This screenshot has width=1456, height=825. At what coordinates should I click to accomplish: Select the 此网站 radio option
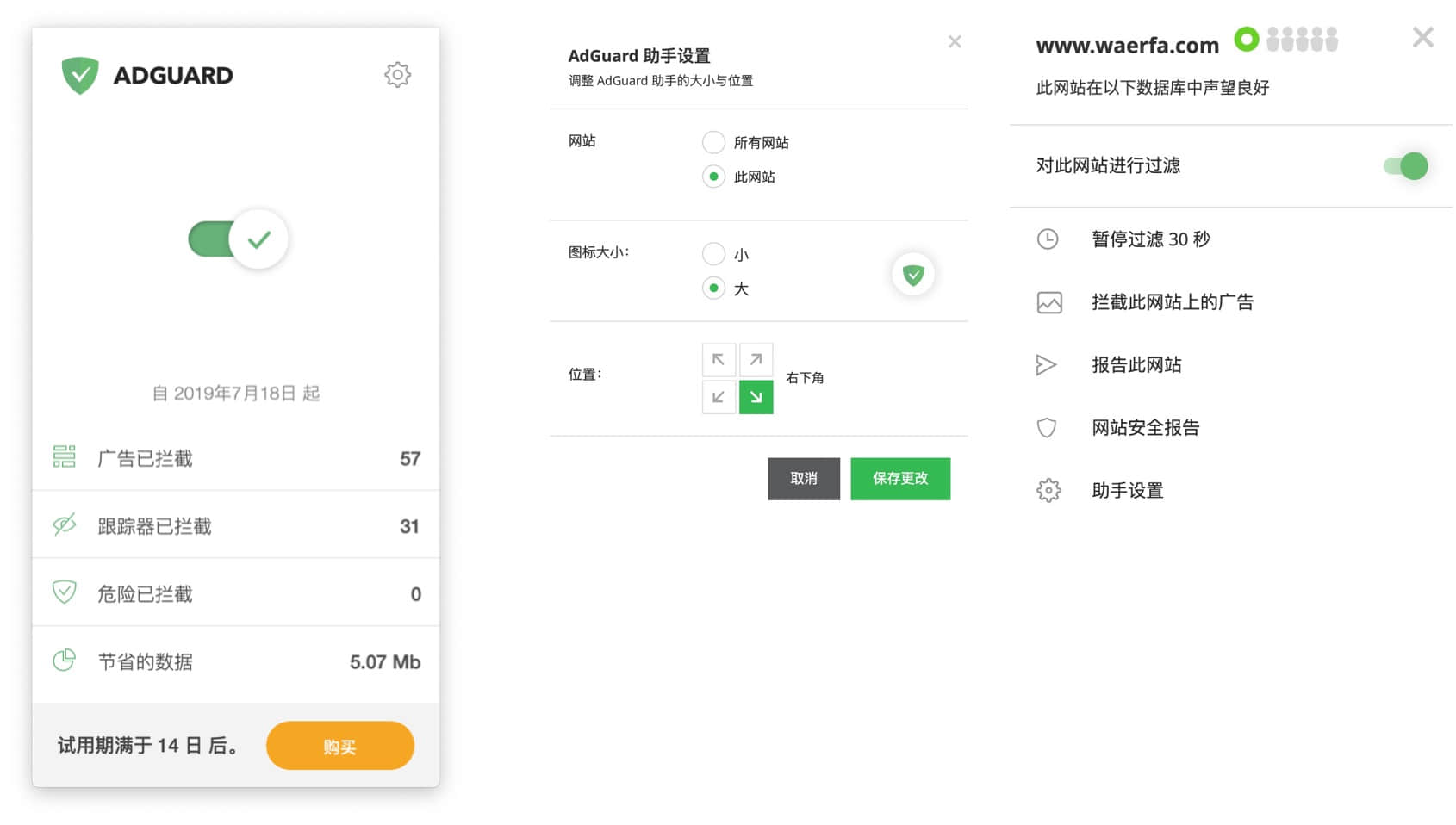(x=713, y=177)
